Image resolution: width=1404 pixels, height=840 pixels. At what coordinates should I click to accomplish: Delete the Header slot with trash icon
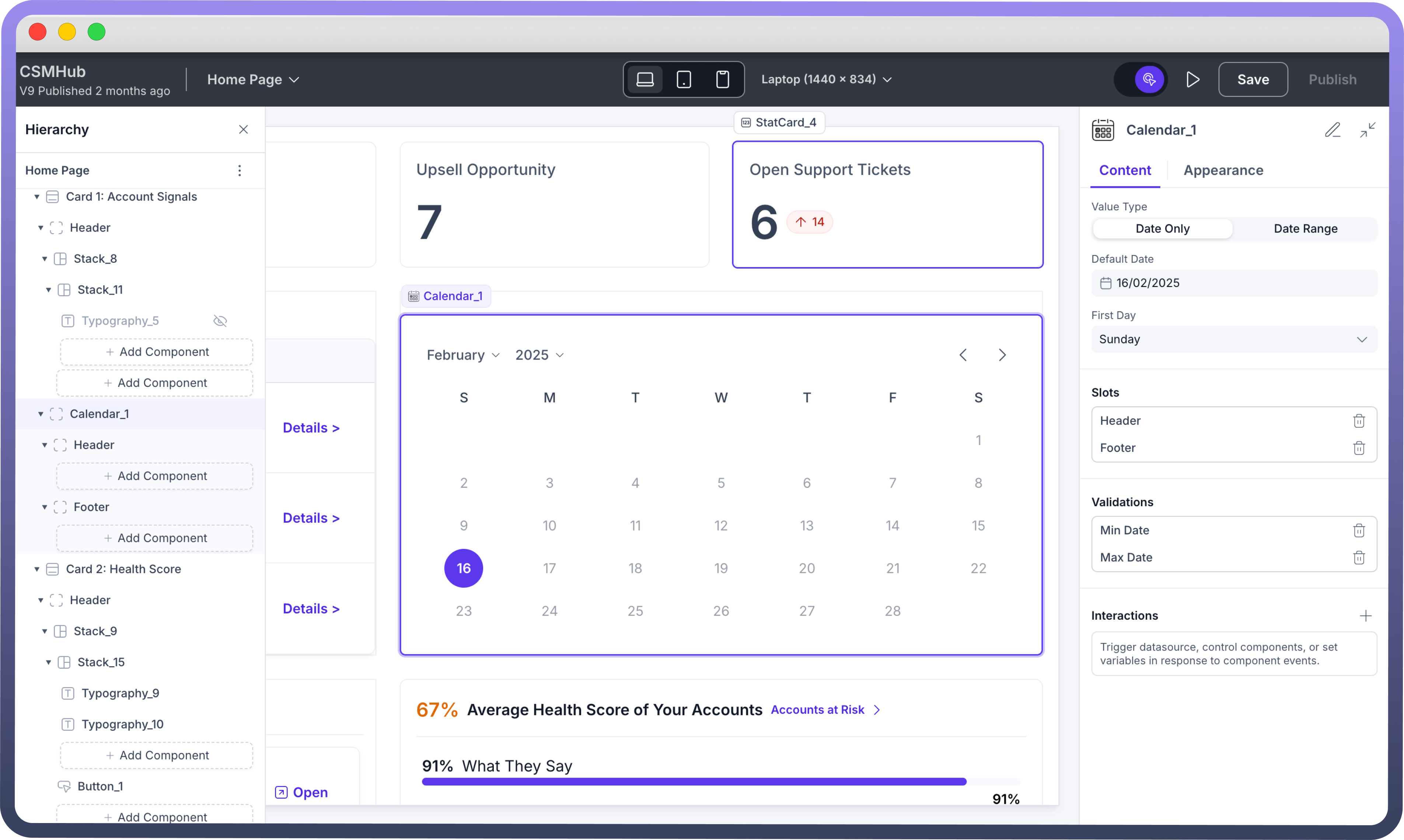tap(1359, 421)
